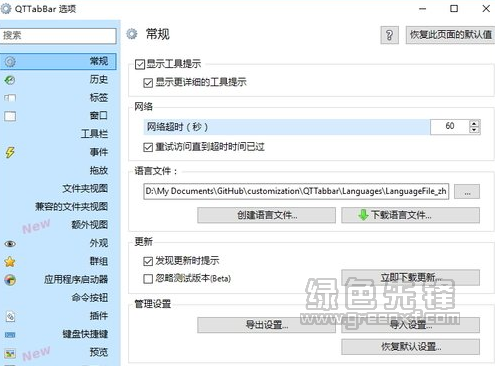This screenshot has height=366, width=495.
Task: Click the 外观 eye icon
Action: 10,244
